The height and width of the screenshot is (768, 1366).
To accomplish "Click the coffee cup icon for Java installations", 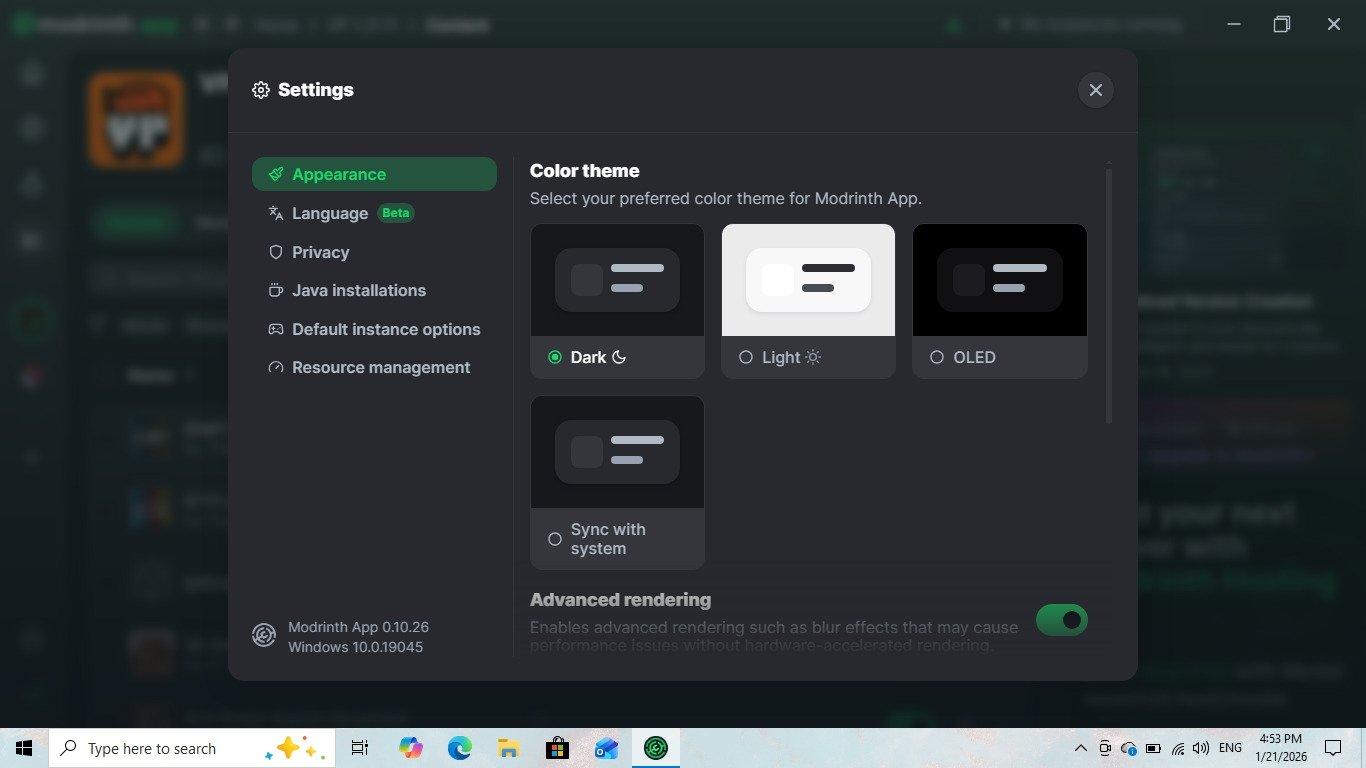I will coord(276,291).
